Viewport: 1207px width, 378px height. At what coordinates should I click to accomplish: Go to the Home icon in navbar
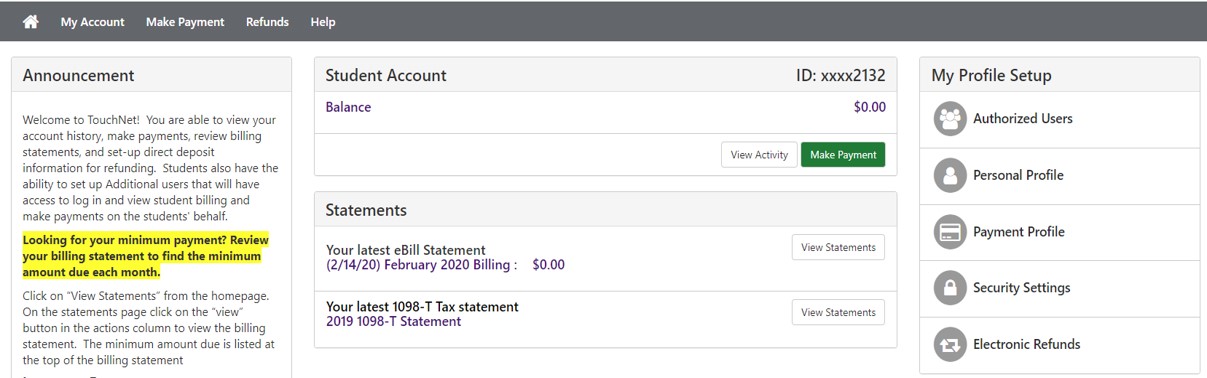click(31, 21)
